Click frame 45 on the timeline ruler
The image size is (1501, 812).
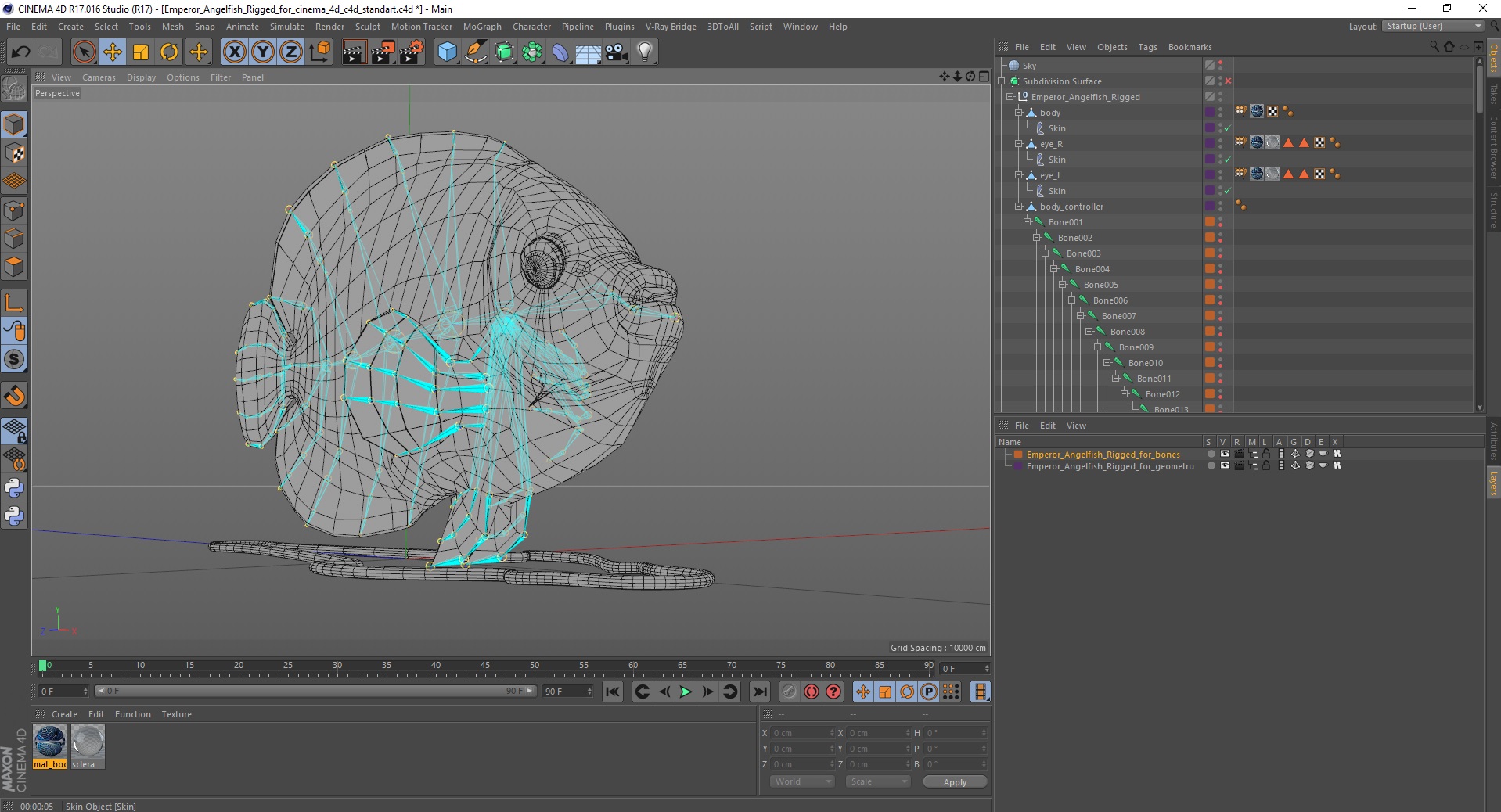(x=485, y=667)
